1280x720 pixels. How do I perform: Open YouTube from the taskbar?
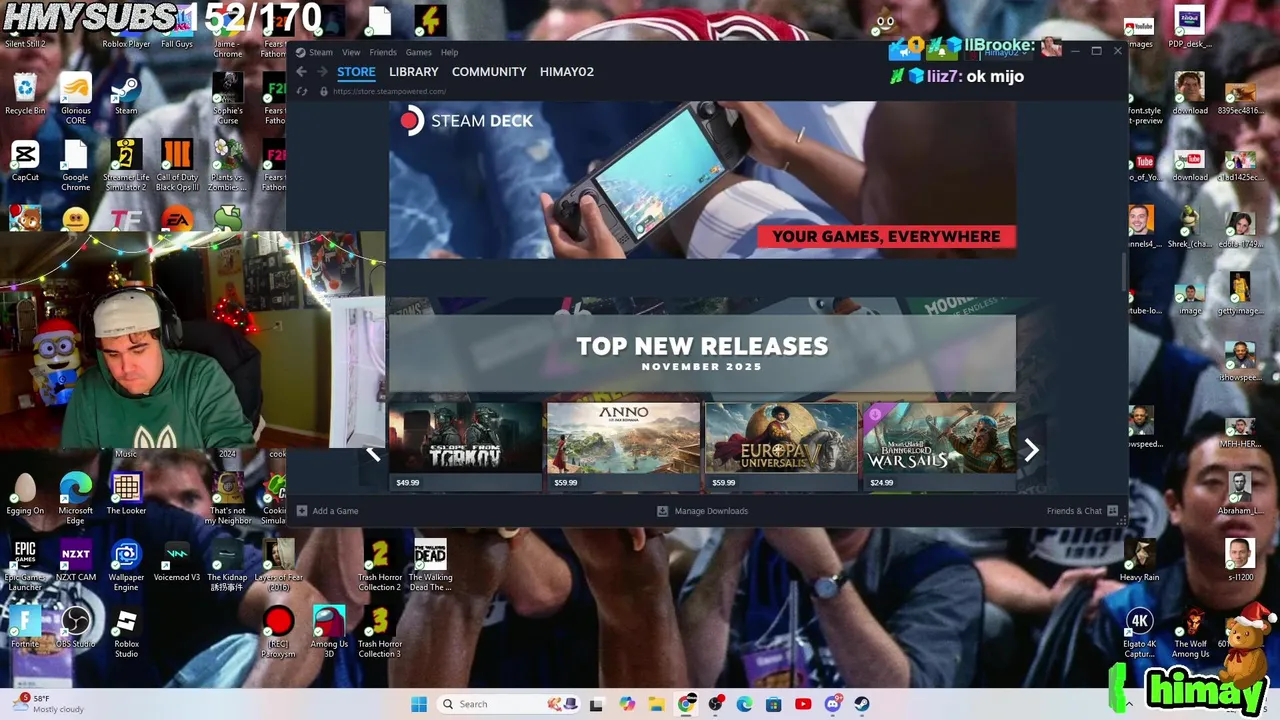pyautogui.click(x=802, y=704)
